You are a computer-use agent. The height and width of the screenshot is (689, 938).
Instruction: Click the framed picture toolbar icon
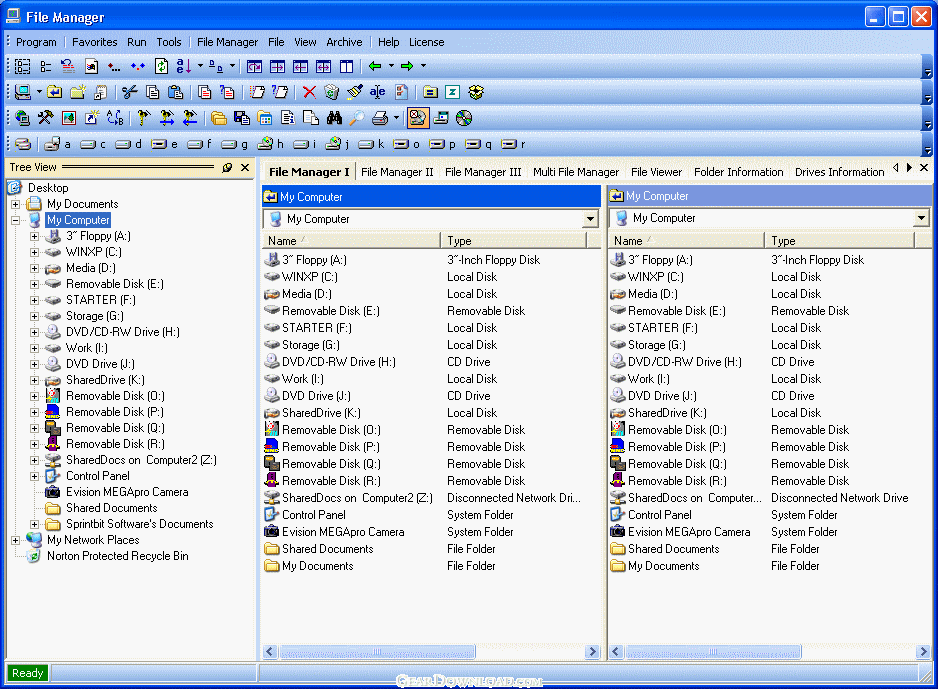click(x=69, y=118)
